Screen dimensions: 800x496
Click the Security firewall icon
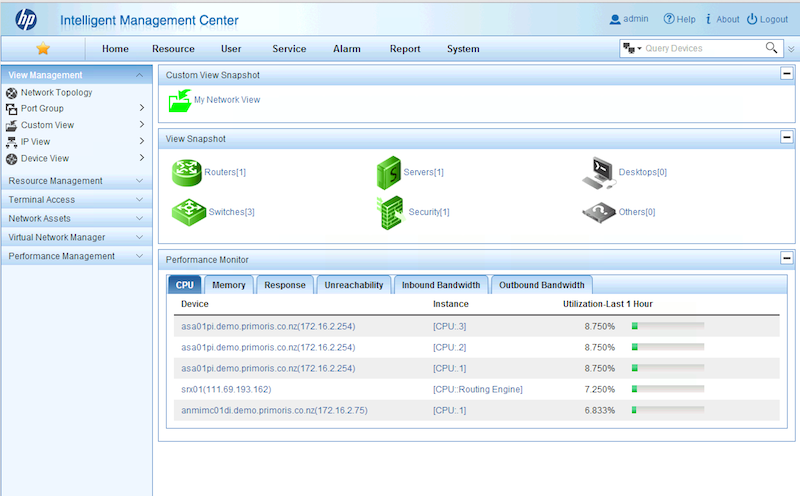click(x=391, y=213)
